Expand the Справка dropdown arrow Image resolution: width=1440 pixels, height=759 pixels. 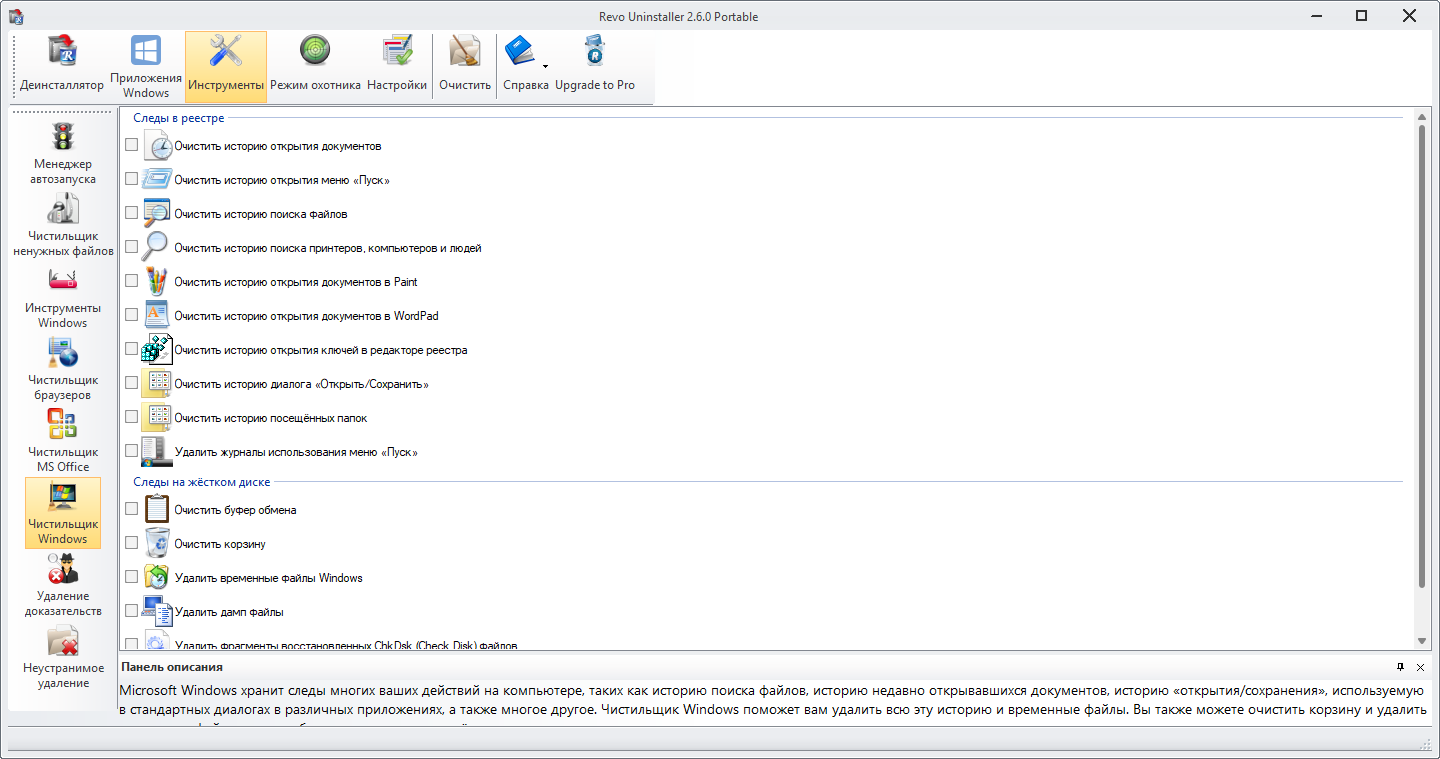546,67
